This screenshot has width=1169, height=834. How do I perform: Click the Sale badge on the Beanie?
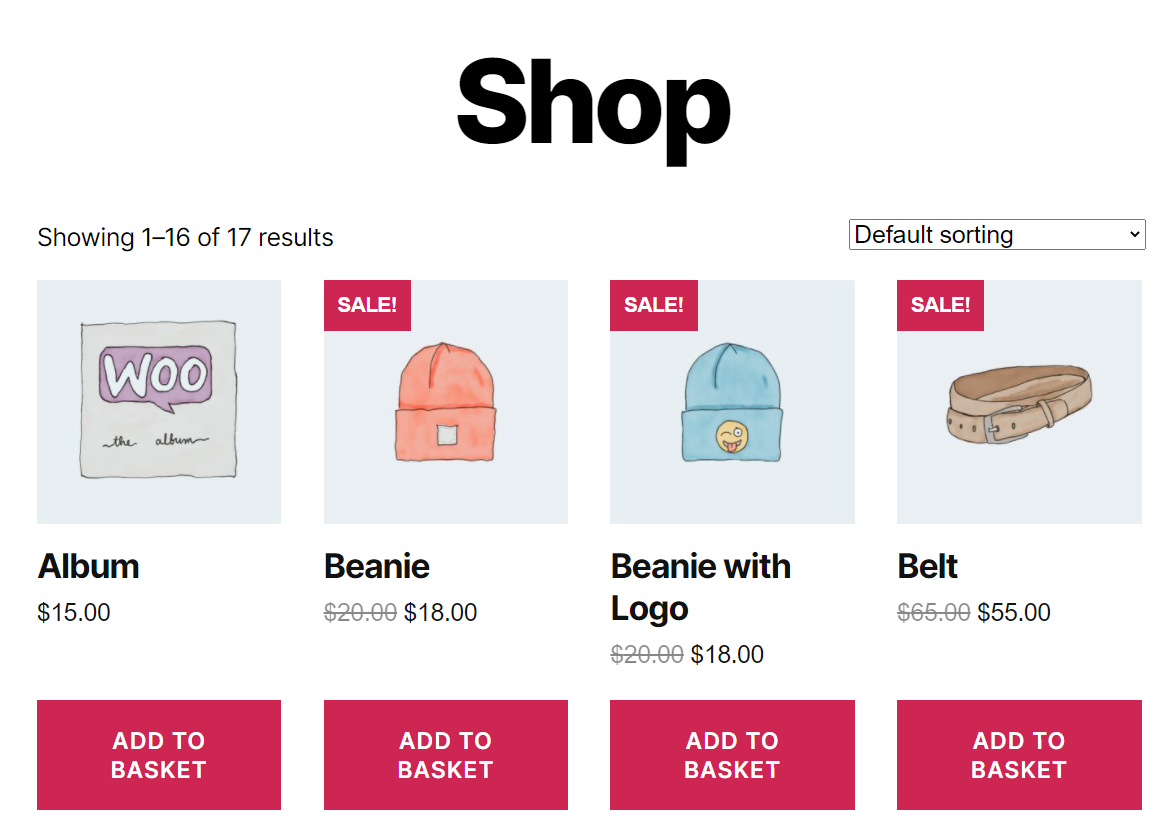click(367, 305)
